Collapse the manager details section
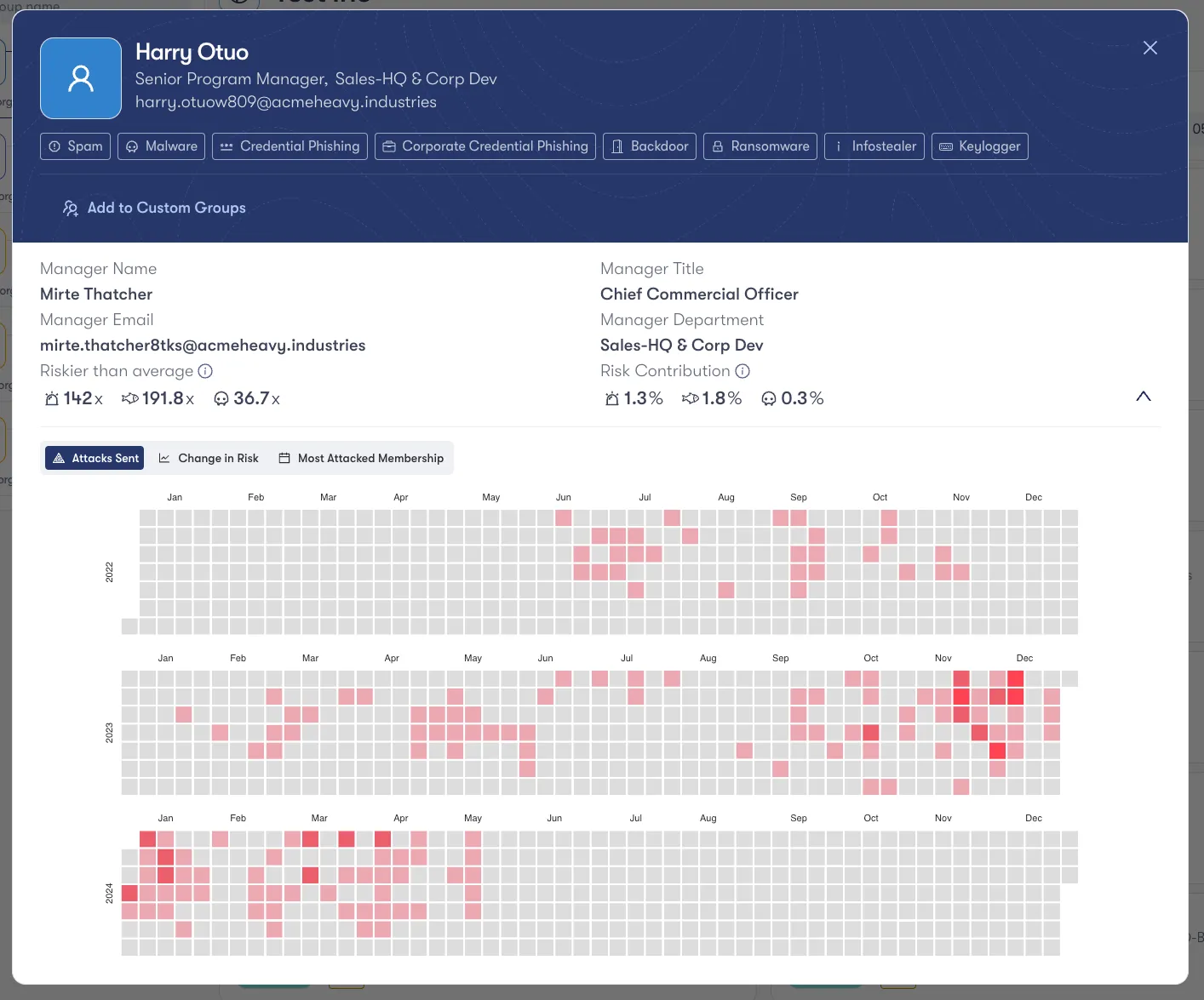 click(1144, 397)
